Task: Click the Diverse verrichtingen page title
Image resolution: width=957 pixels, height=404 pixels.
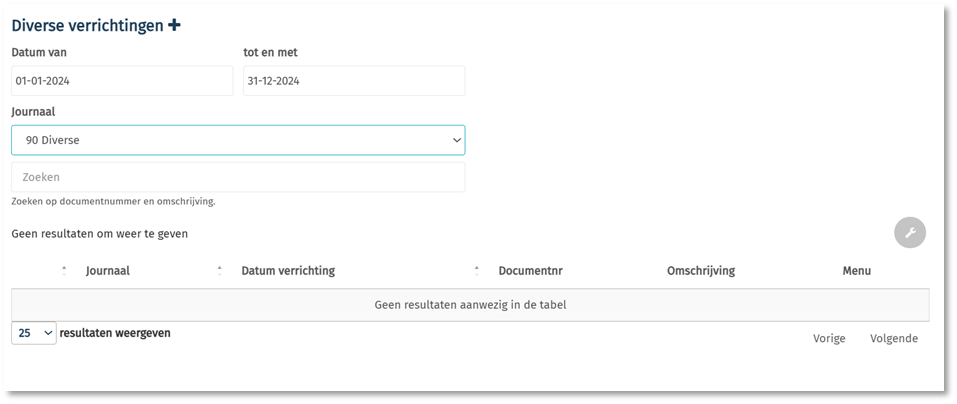Action: (x=87, y=26)
